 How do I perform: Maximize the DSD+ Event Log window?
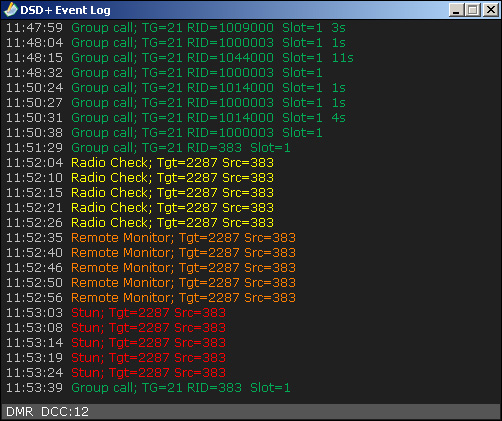coord(473,10)
